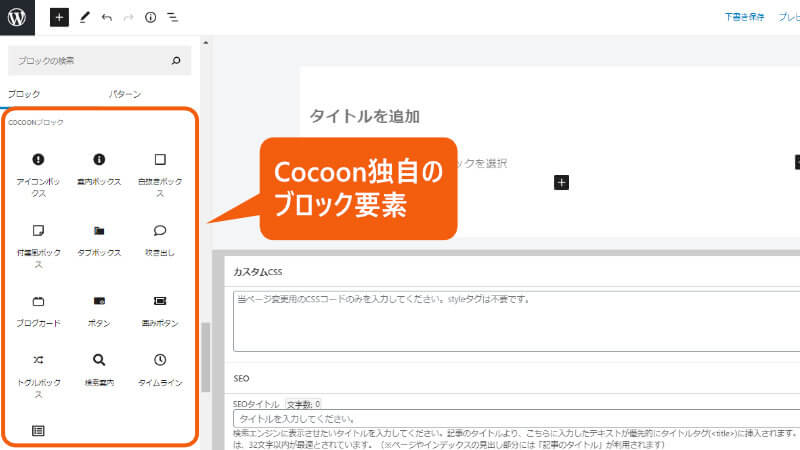800x450 pixels.
Task: Insert the 囲みボタン block
Action: point(160,311)
